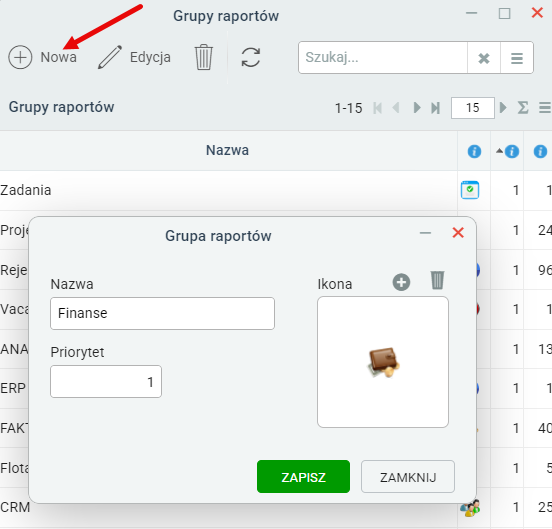Click the Priorytet input field

tap(106, 382)
